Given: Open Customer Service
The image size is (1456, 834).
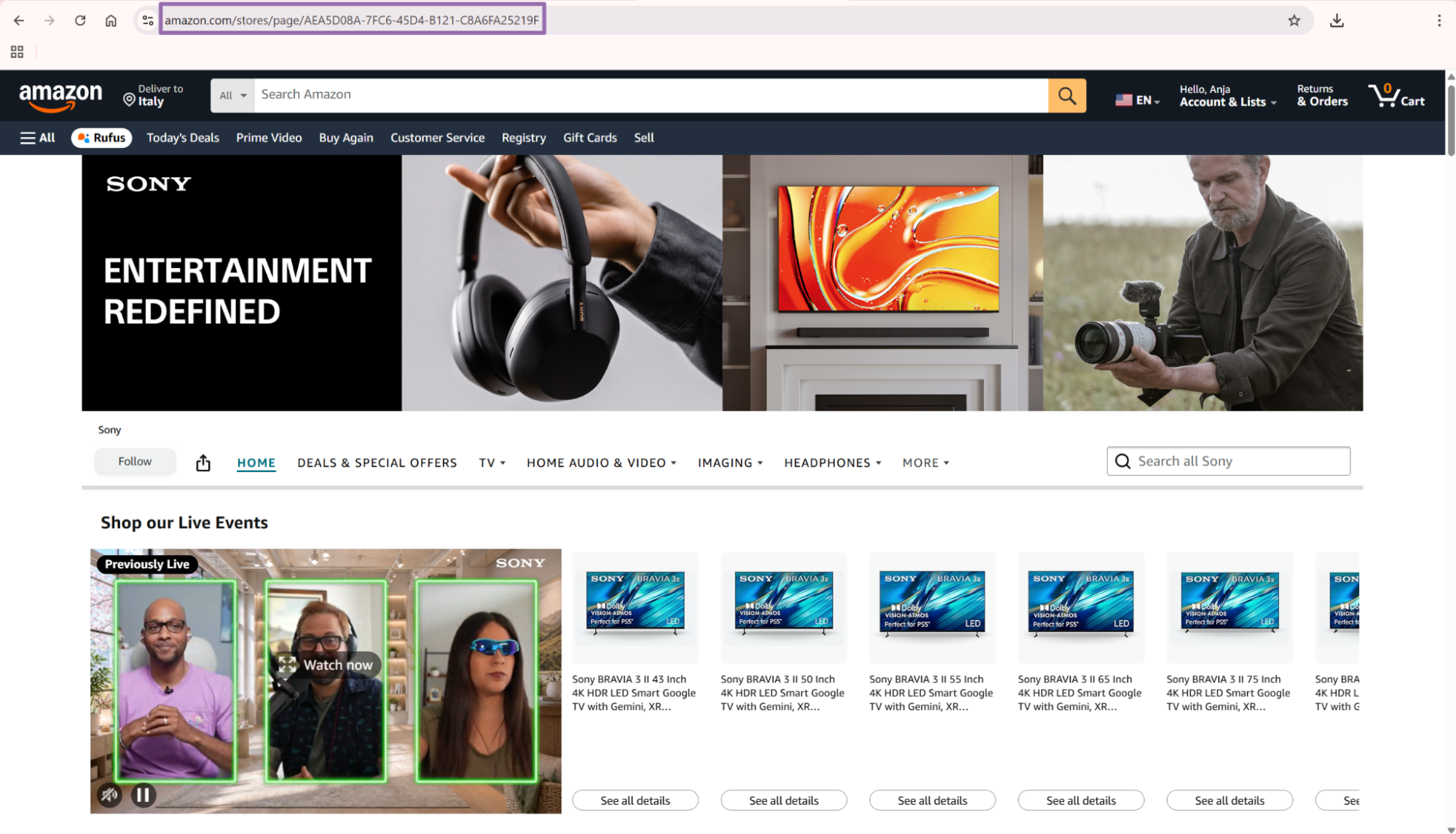Looking at the screenshot, I should tap(437, 138).
